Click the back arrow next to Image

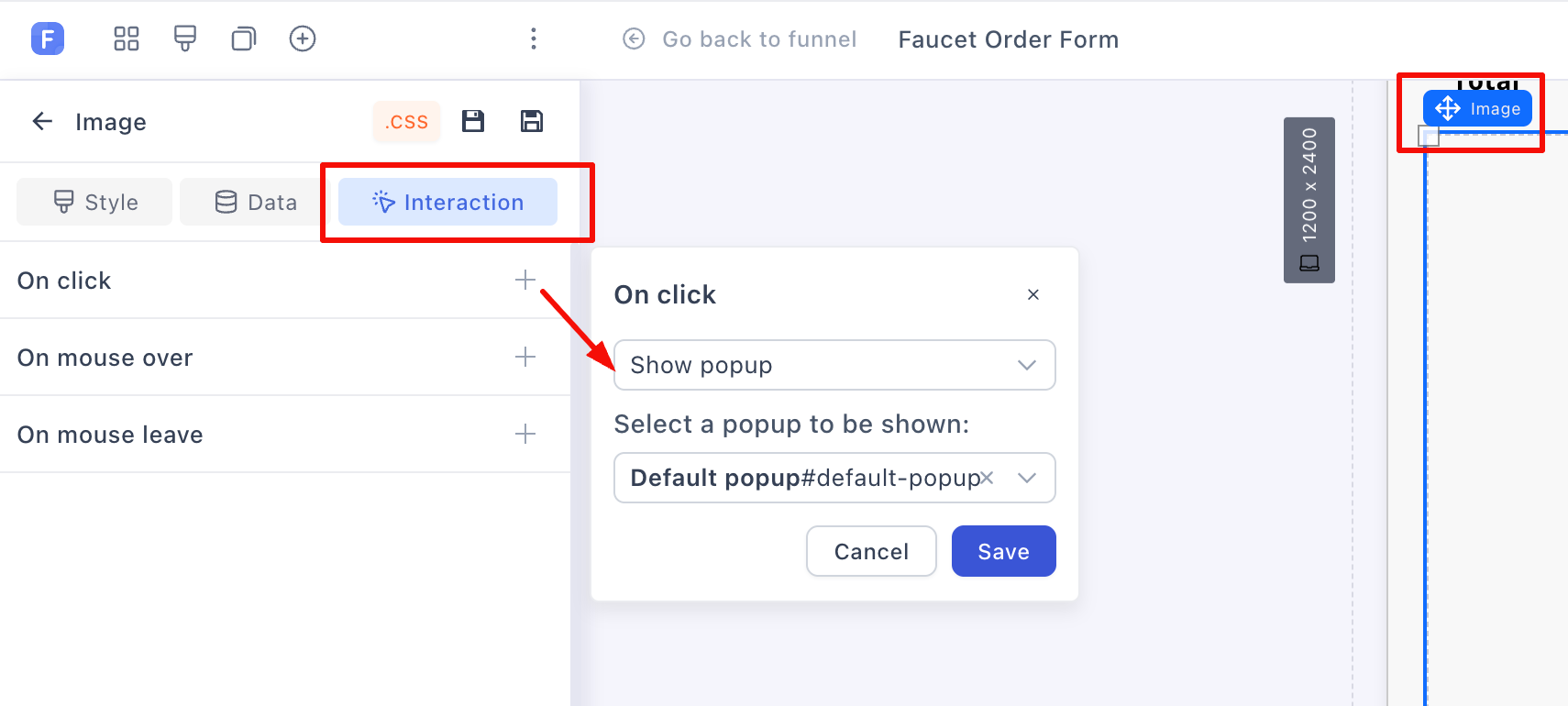[x=42, y=121]
